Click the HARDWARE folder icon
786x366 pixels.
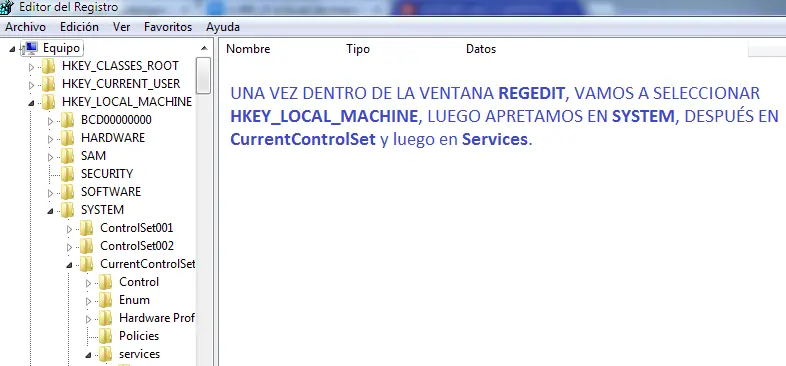pyautogui.click(x=68, y=138)
